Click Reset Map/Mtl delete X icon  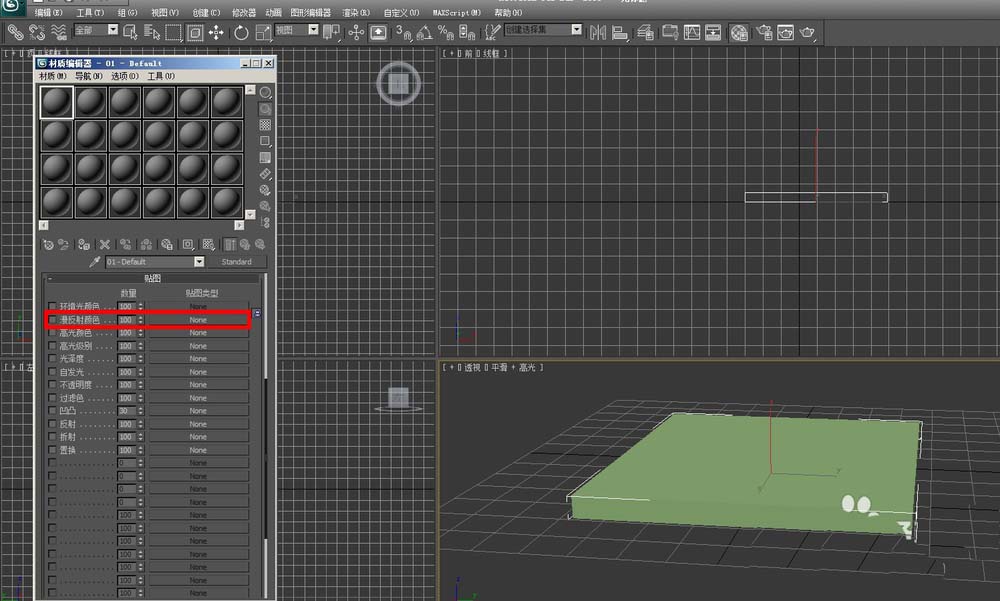coord(104,244)
